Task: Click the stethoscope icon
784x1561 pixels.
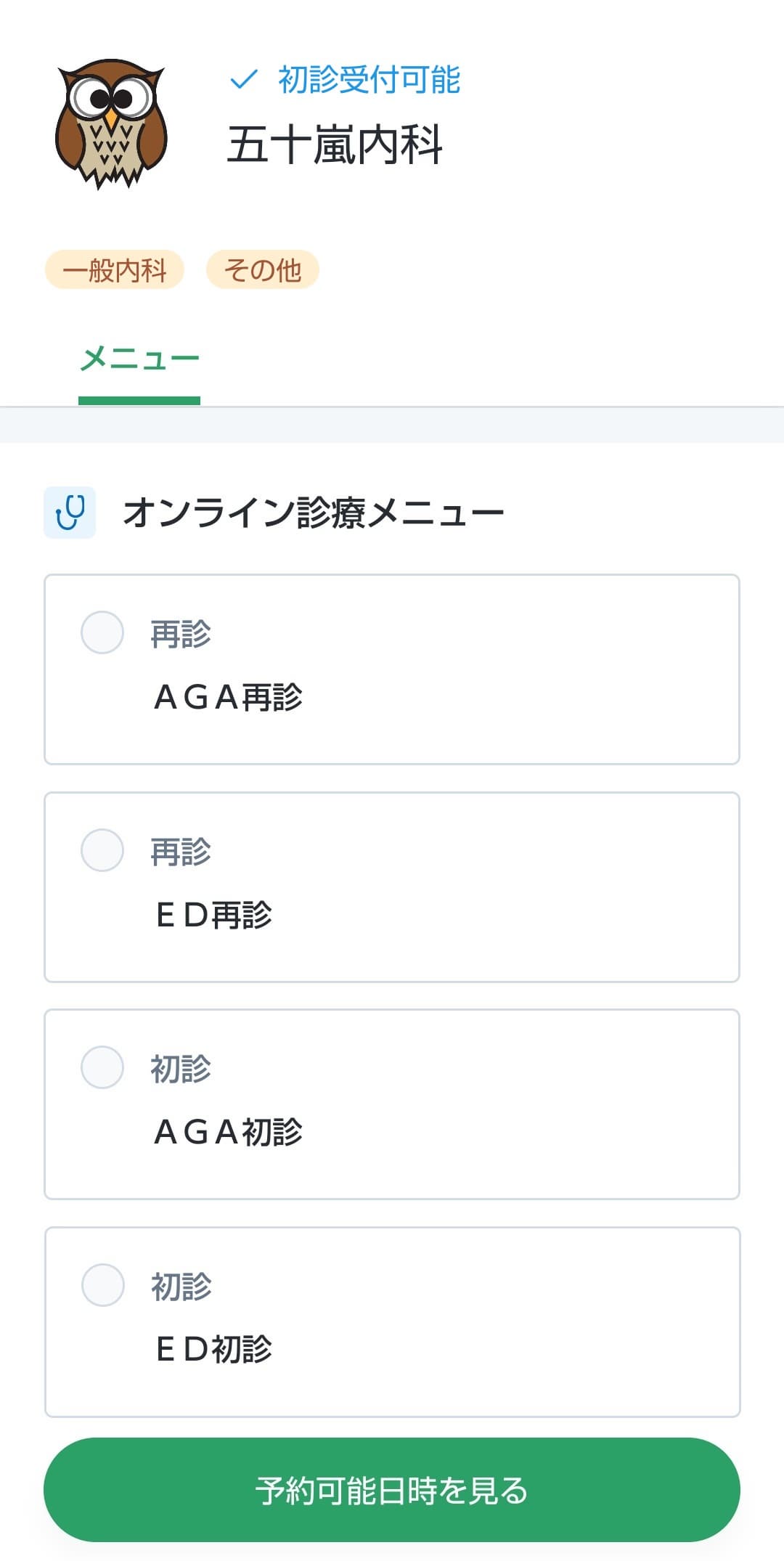Action: click(70, 512)
